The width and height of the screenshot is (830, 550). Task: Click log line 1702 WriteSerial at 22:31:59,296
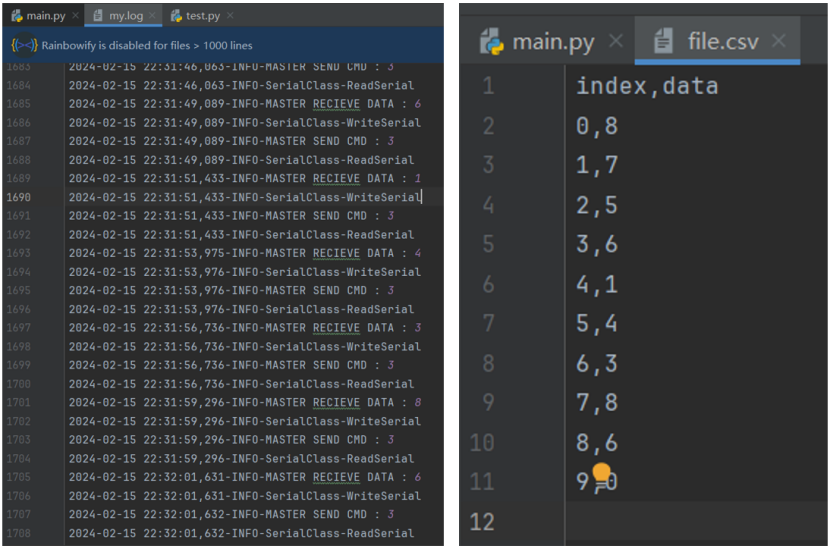(x=245, y=421)
